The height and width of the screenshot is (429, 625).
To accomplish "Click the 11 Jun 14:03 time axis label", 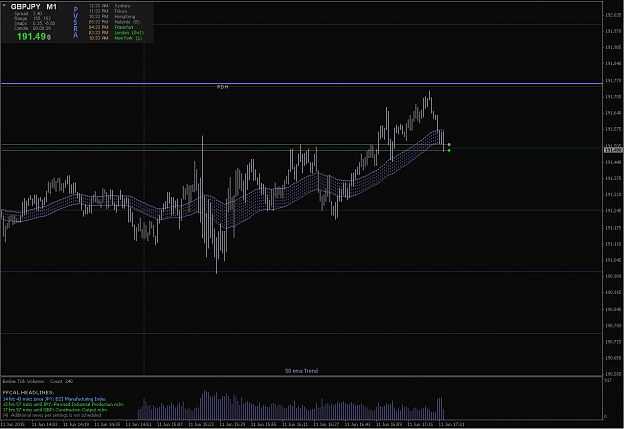I will click(44, 424).
